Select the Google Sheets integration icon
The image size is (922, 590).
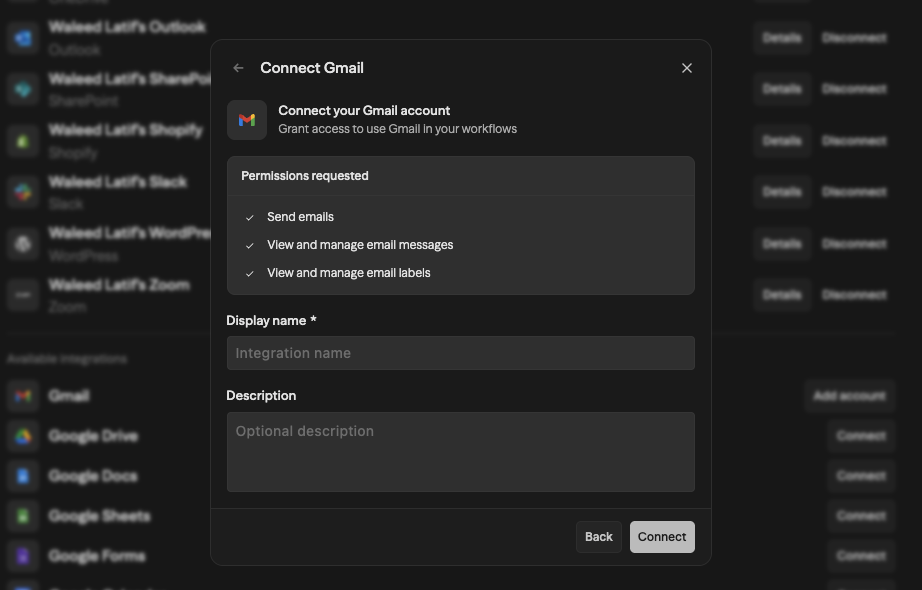23,516
